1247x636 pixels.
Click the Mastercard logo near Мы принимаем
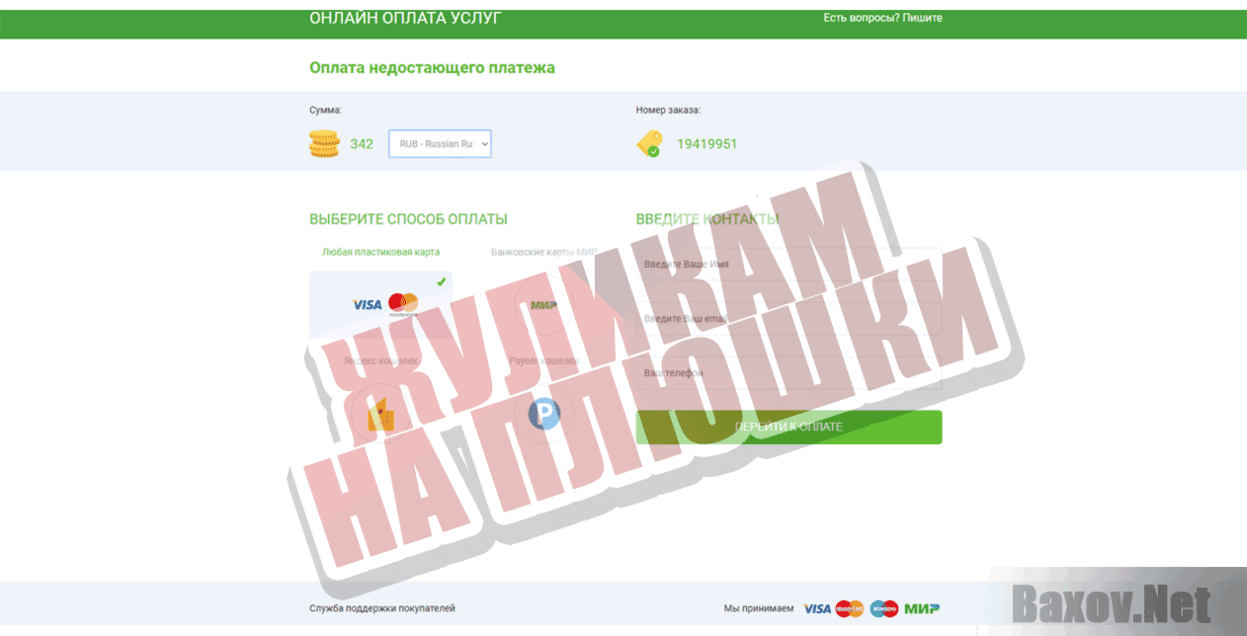(x=848, y=606)
